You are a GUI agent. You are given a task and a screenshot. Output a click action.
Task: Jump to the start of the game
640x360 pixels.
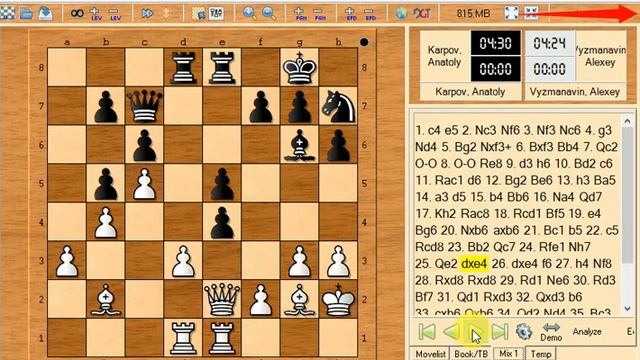tap(427, 331)
